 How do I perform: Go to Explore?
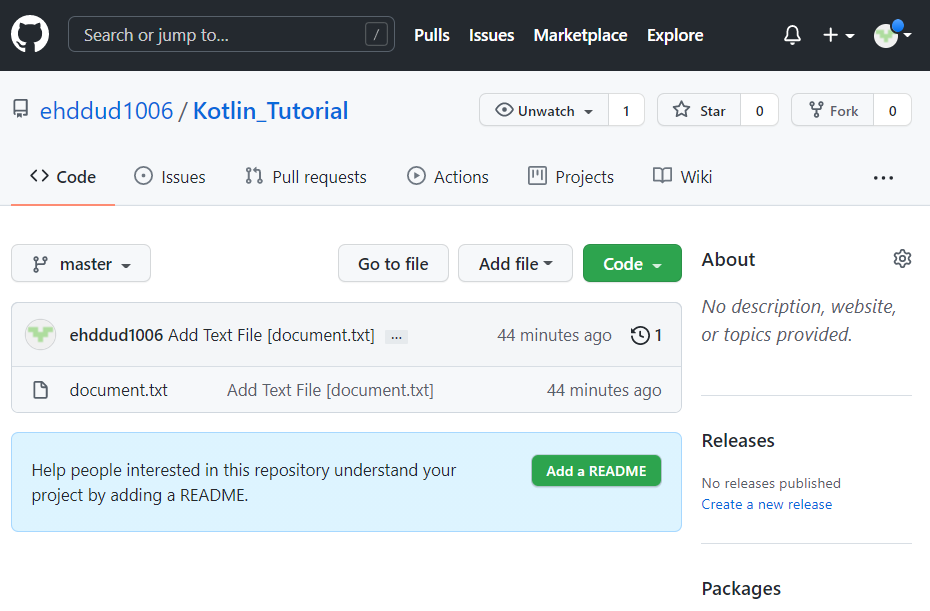(675, 35)
